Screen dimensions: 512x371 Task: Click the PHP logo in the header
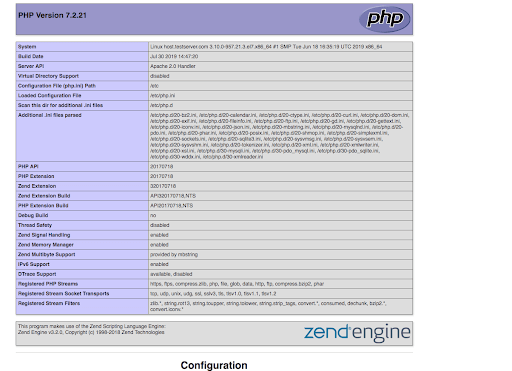tap(384, 19)
